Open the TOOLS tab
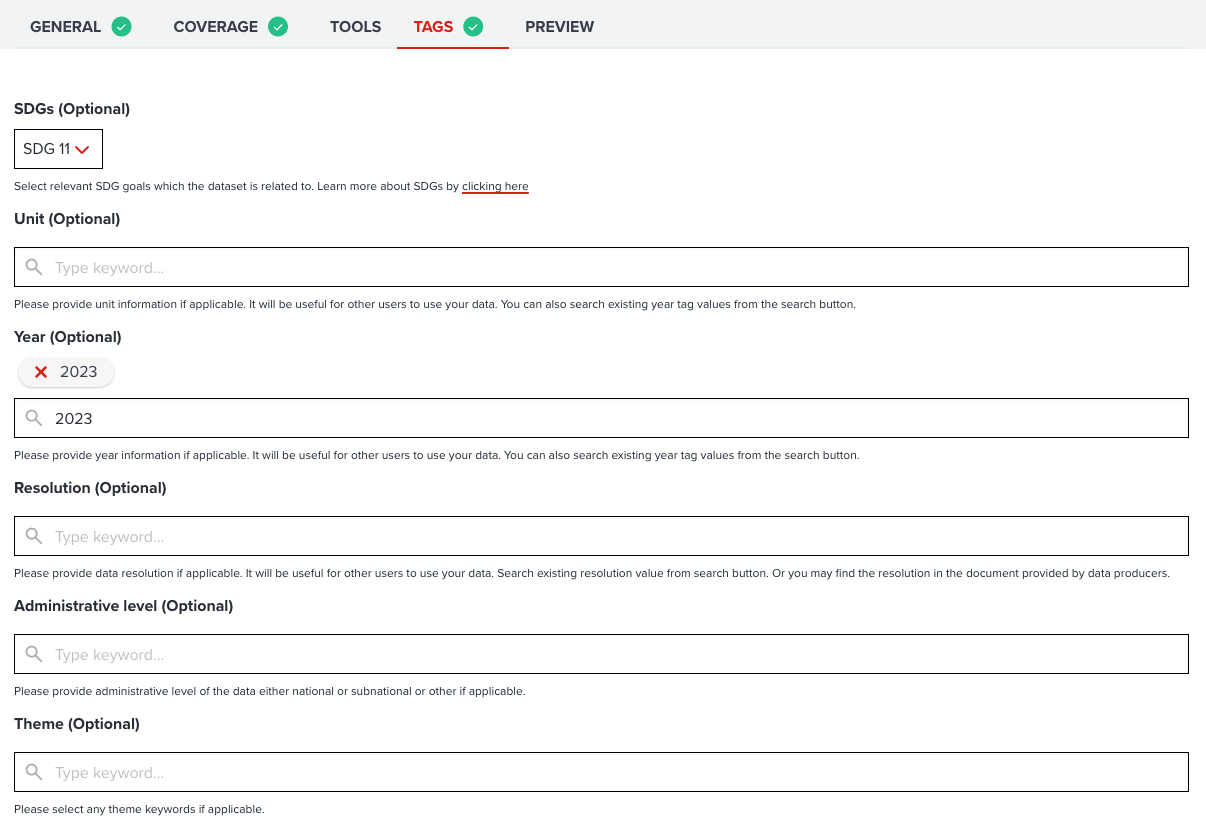Screen dimensions: 1206x821 coord(355,26)
